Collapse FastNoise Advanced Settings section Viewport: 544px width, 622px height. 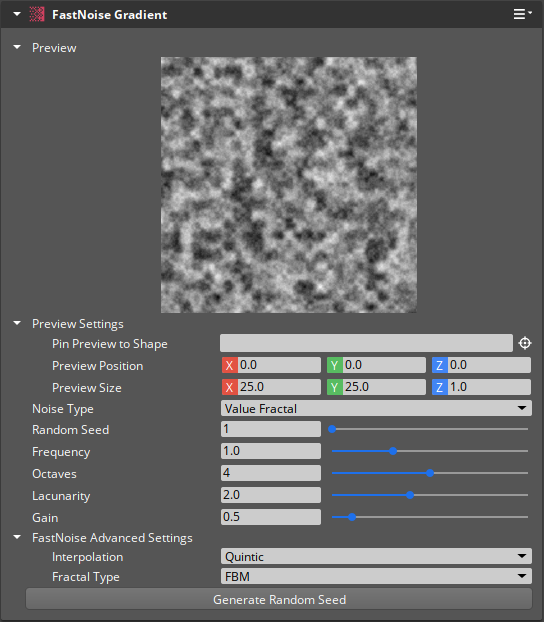click(x=17, y=537)
